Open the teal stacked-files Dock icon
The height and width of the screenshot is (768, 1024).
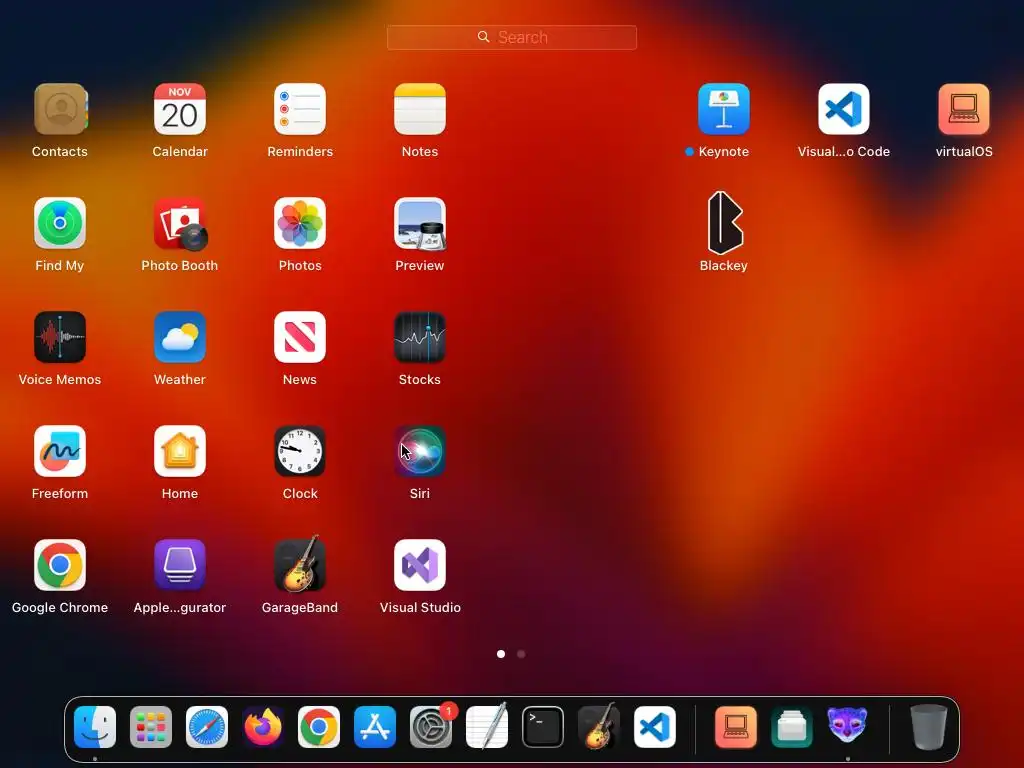click(792, 727)
